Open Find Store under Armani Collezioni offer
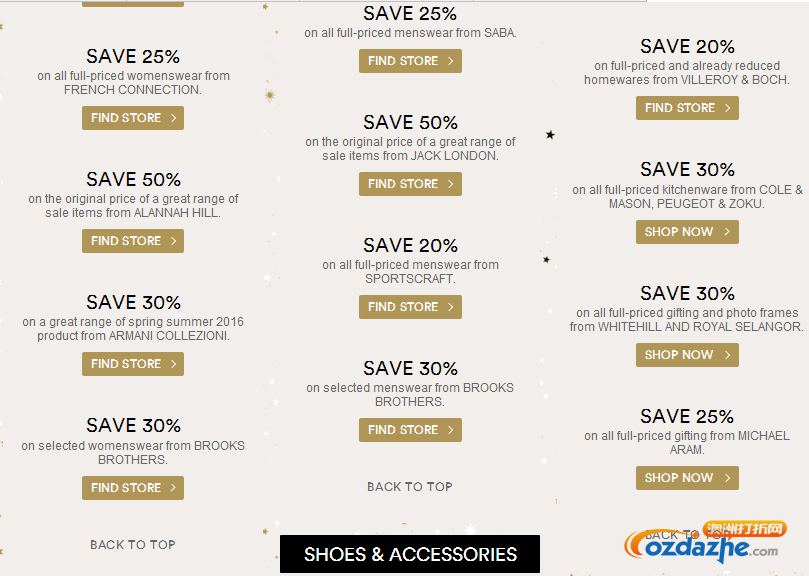Image resolution: width=809 pixels, height=576 pixels. click(133, 364)
